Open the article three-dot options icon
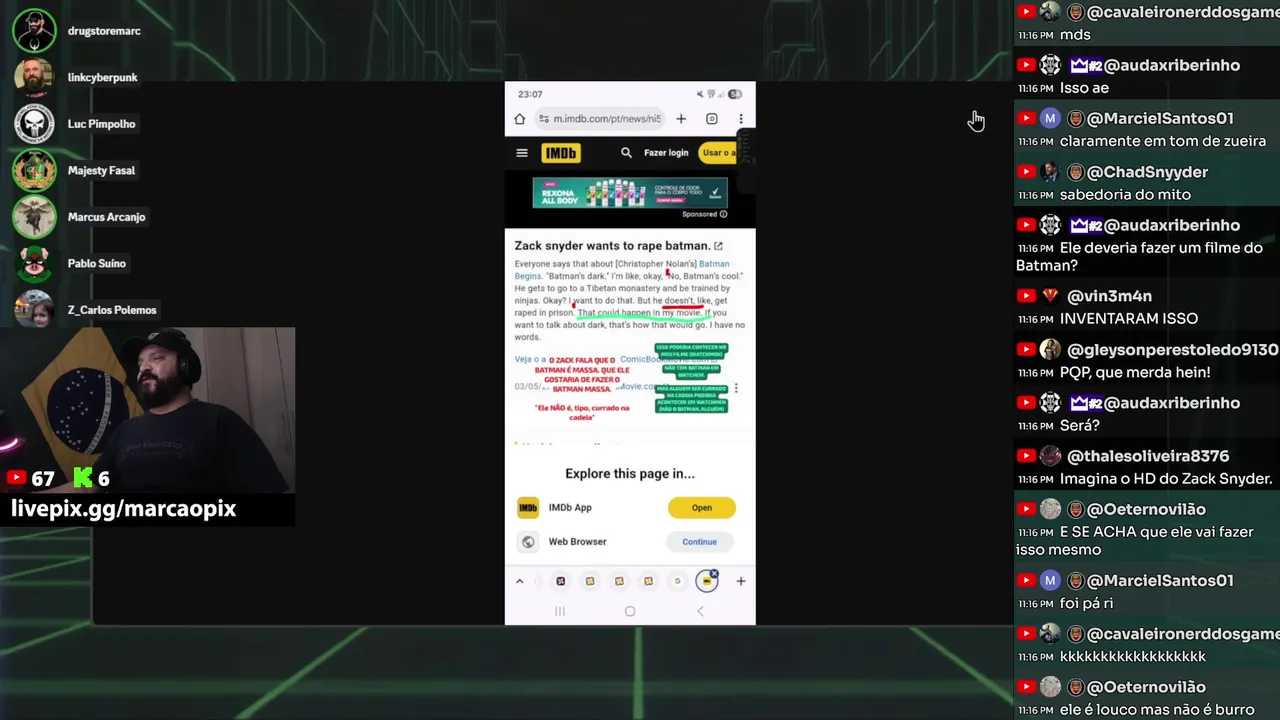This screenshot has width=1280, height=720. click(x=736, y=388)
